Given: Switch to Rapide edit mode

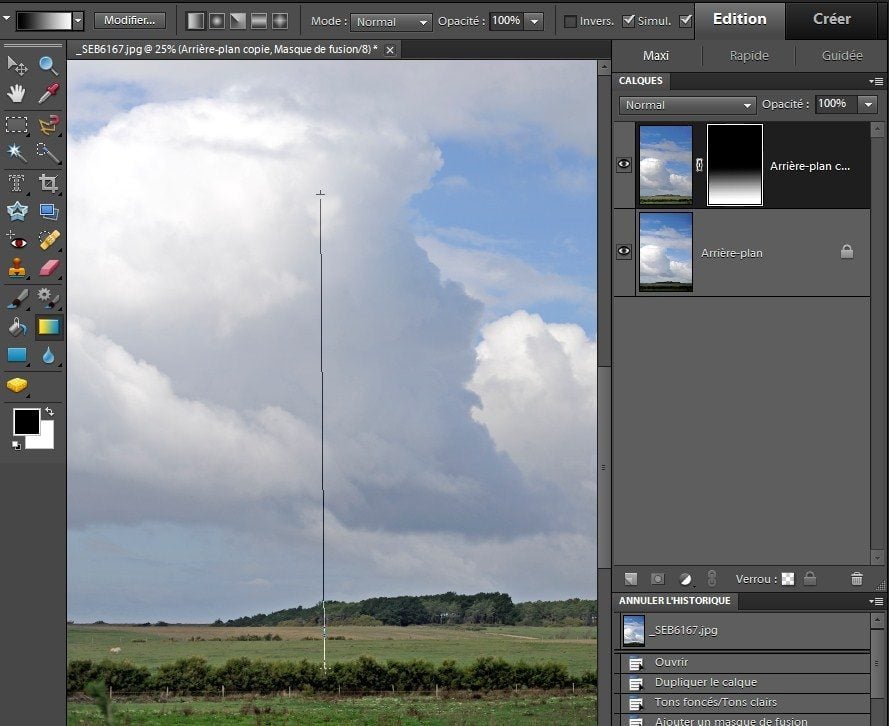Looking at the screenshot, I should coord(749,56).
